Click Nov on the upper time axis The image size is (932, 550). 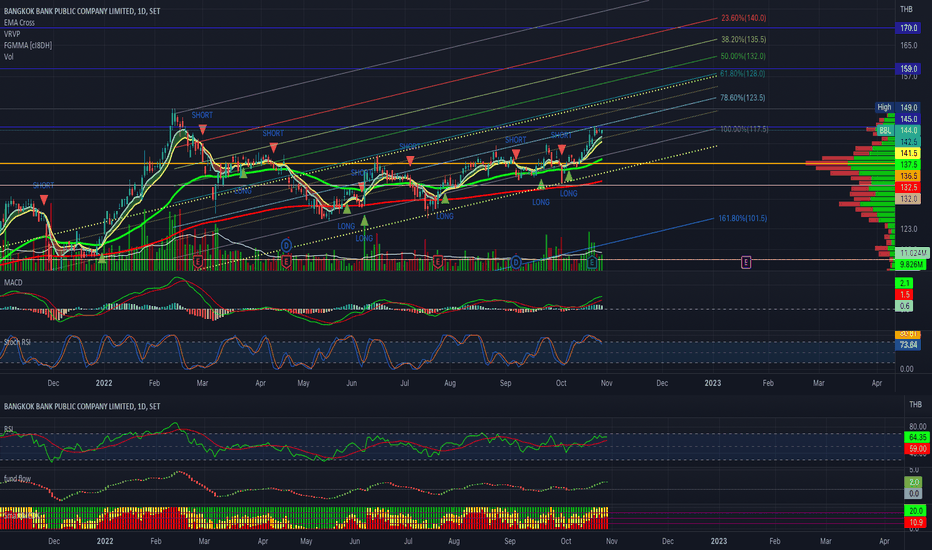[606, 383]
